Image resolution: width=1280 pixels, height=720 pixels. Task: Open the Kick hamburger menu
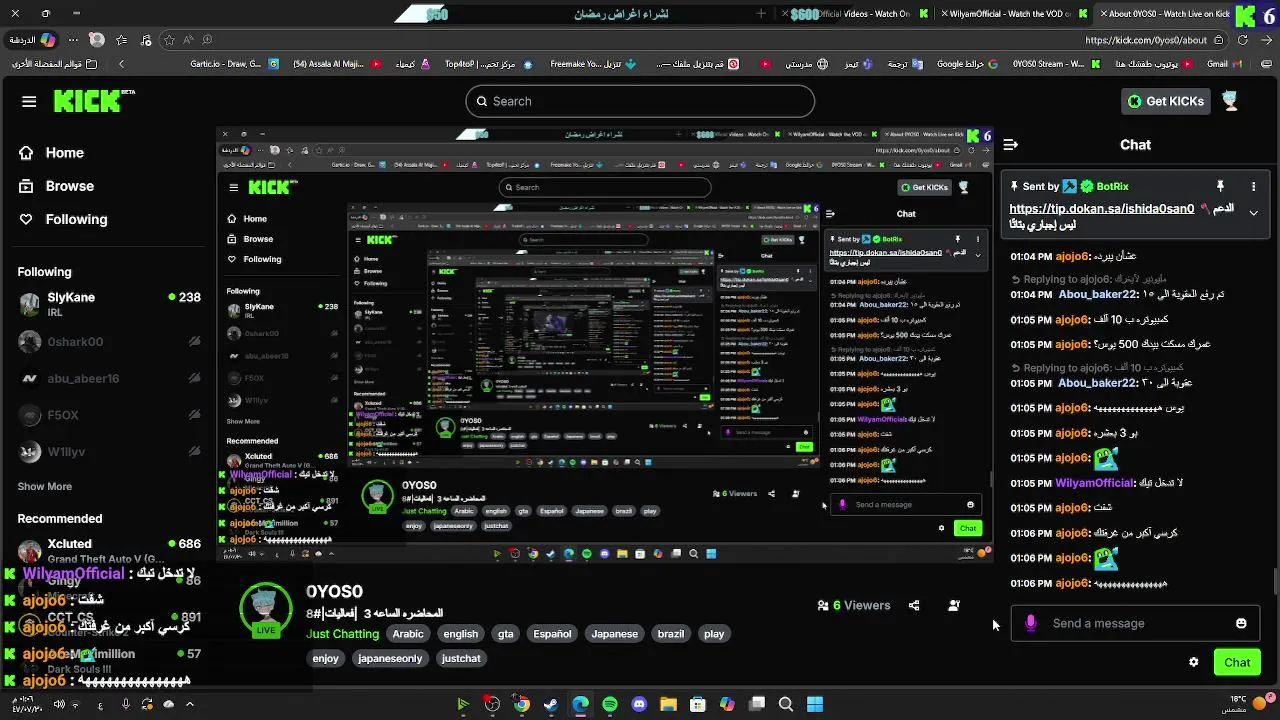(x=29, y=101)
